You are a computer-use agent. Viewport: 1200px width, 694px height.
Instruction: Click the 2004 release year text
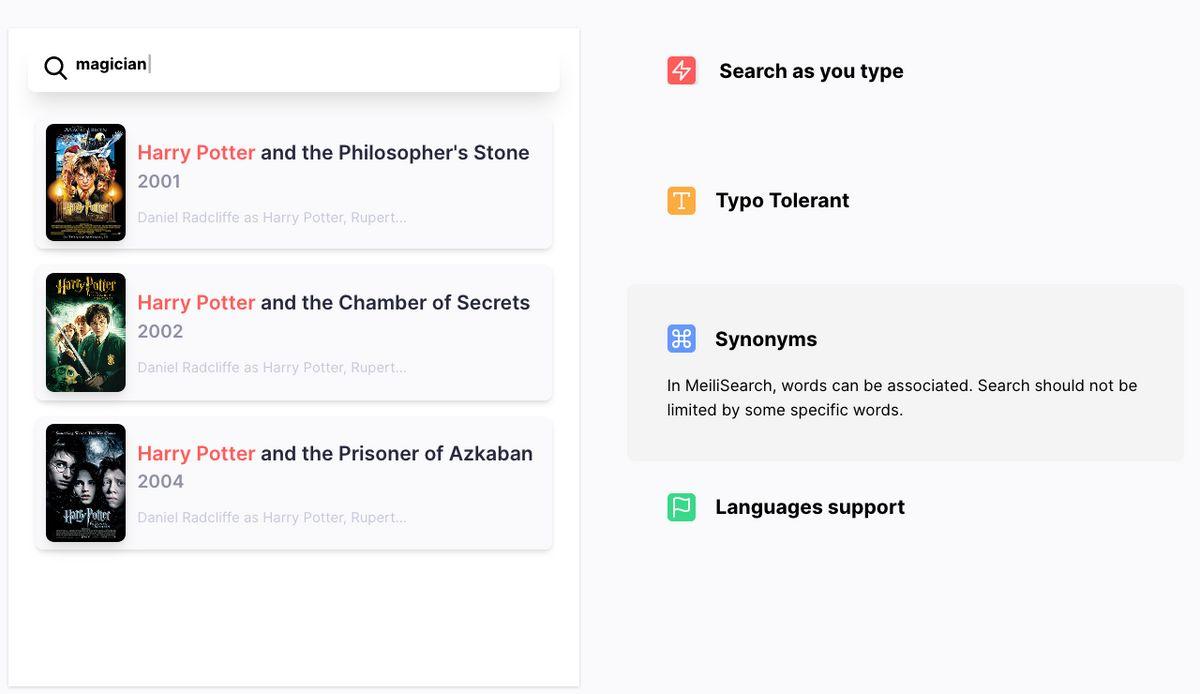[161, 481]
